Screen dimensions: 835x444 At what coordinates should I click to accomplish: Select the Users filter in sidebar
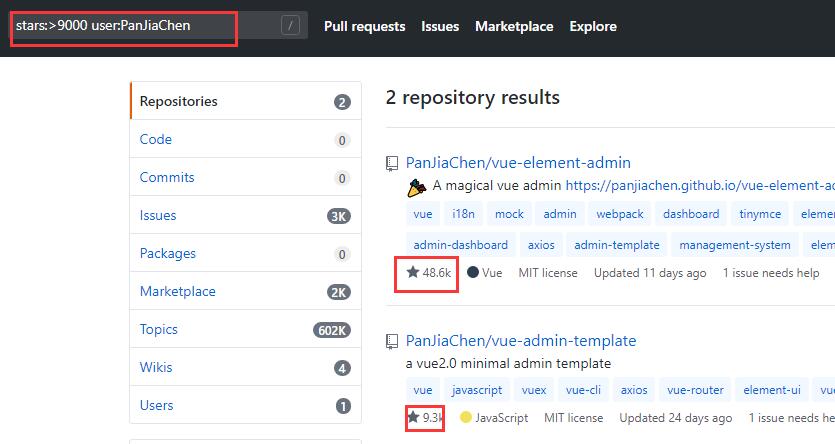(245, 405)
